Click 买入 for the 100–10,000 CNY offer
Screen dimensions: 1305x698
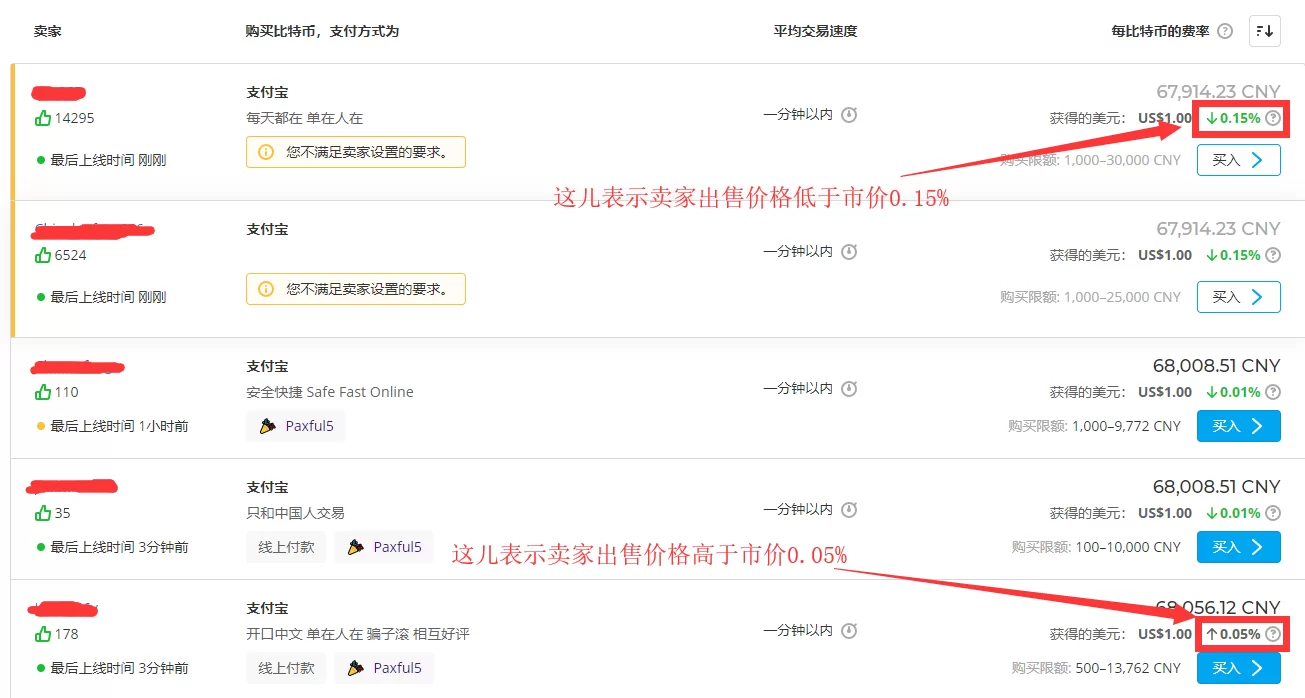tap(1238, 547)
